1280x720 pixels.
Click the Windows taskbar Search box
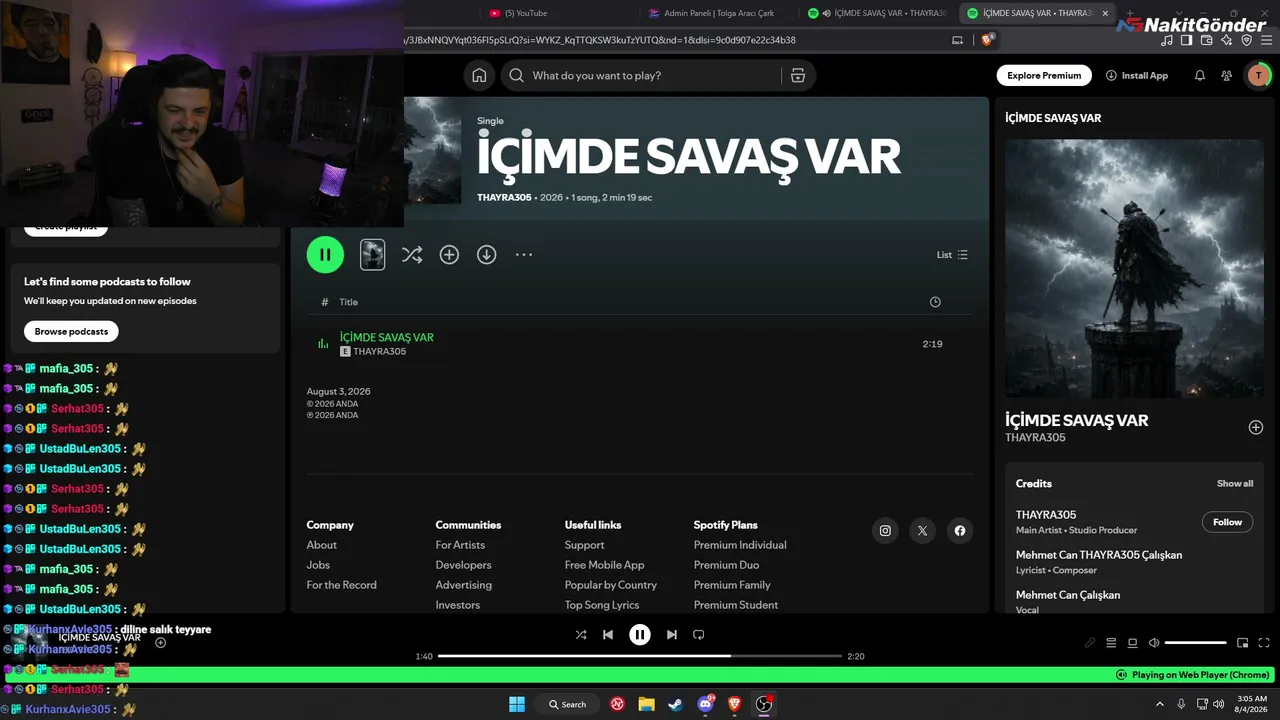(x=568, y=704)
